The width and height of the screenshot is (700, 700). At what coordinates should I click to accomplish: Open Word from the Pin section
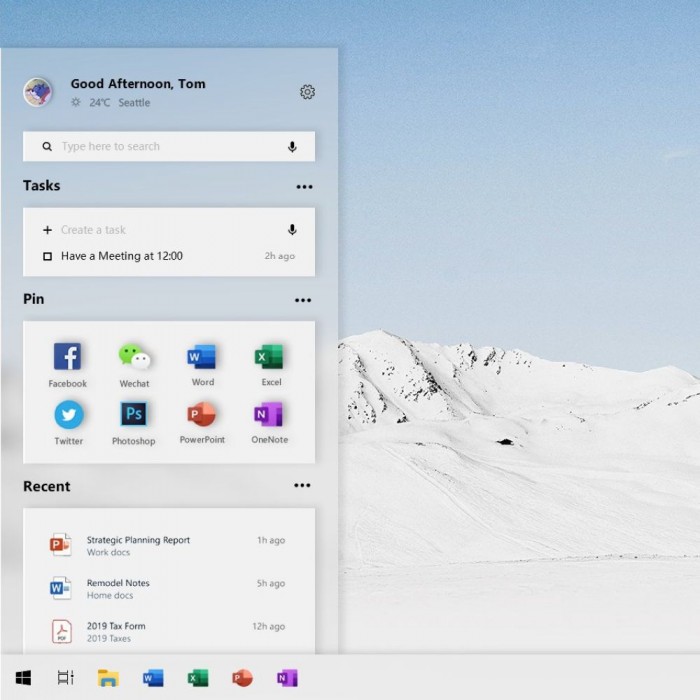click(x=202, y=357)
